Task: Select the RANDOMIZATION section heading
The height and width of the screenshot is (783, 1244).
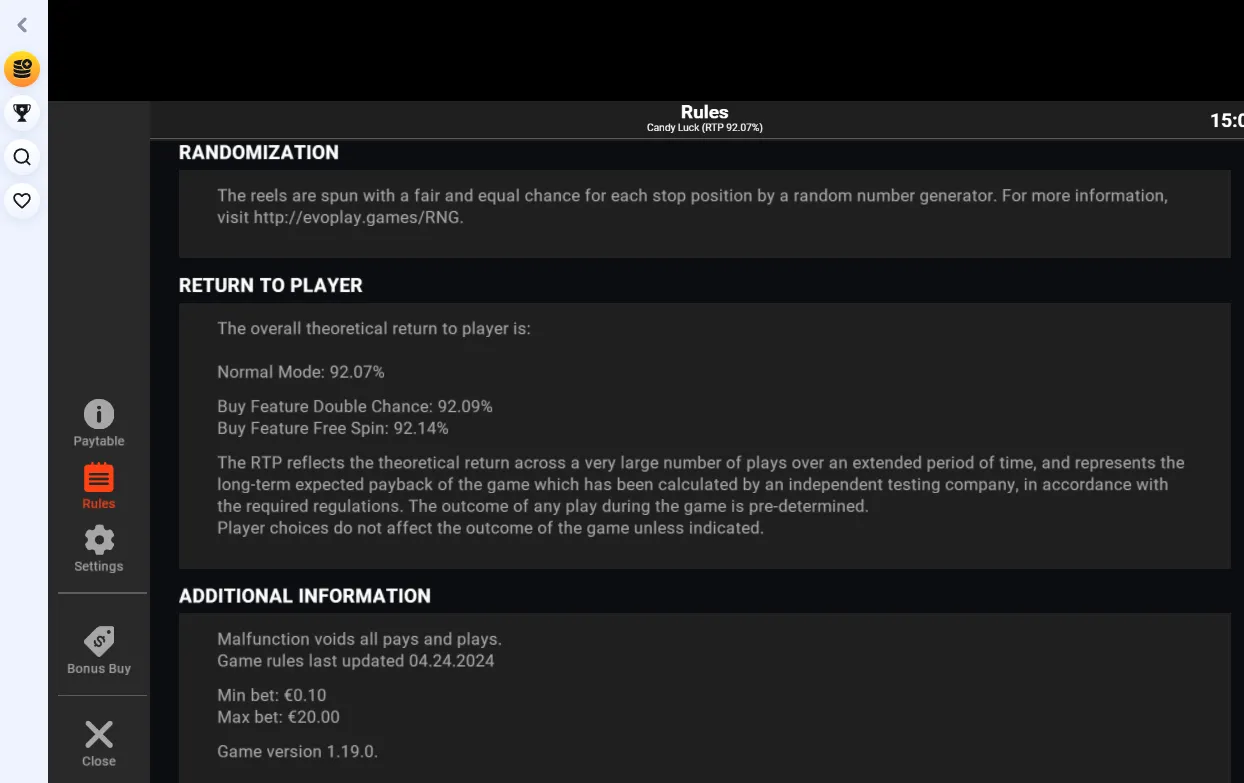Action: 259,152
